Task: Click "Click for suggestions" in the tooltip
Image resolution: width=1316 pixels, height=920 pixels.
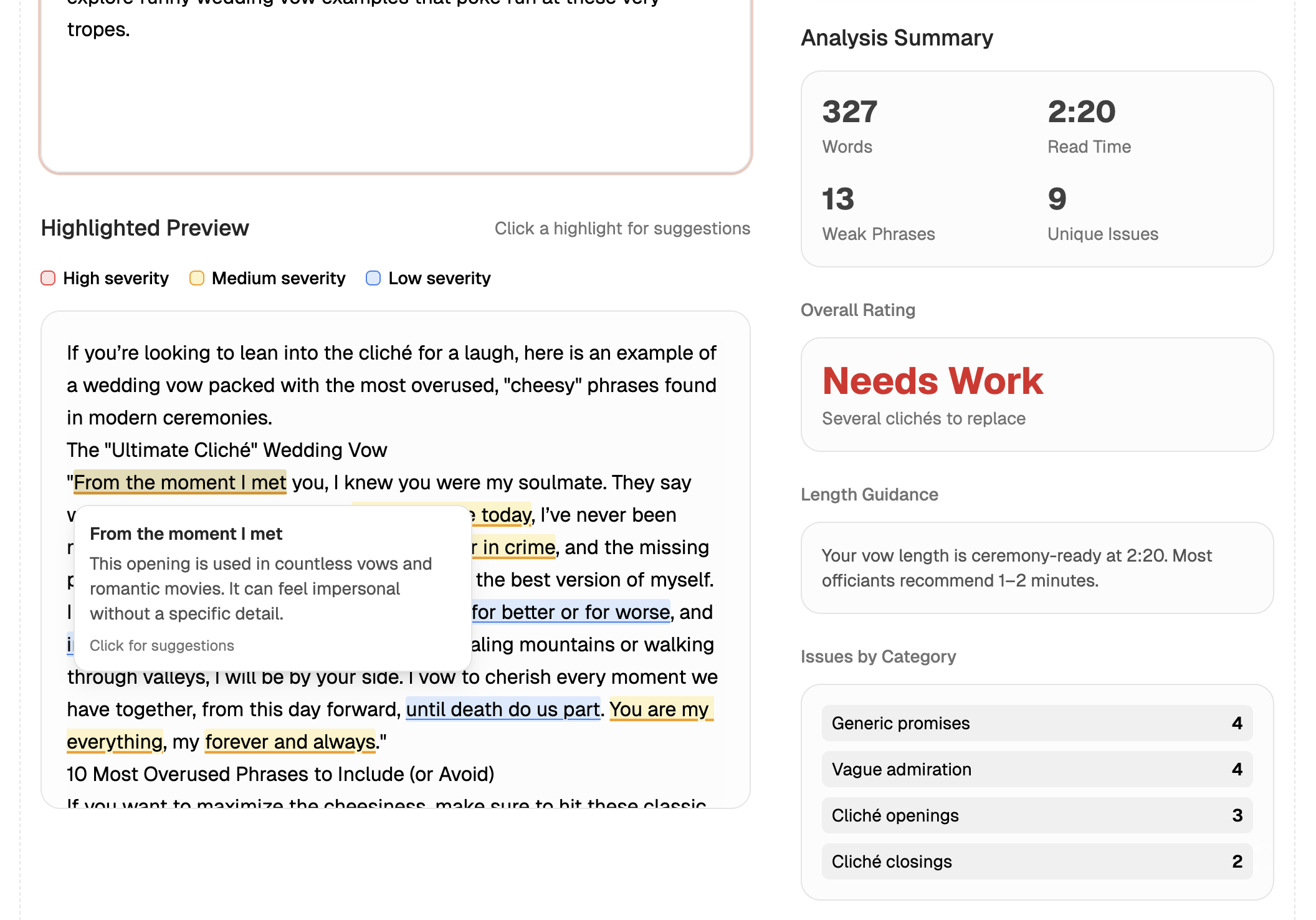Action: click(x=162, y=646)
